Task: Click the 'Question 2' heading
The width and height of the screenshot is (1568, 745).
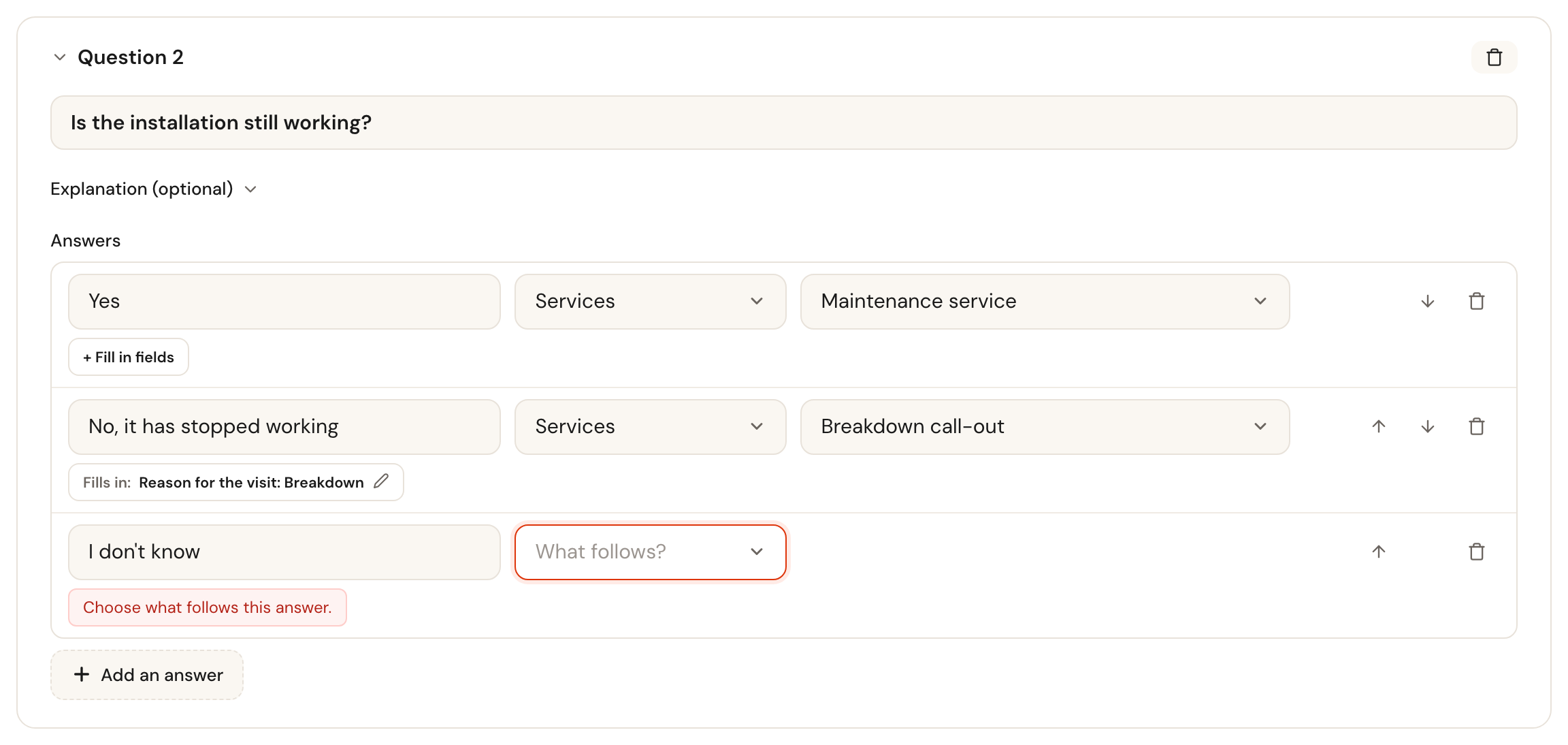Action: pos(131,57)
